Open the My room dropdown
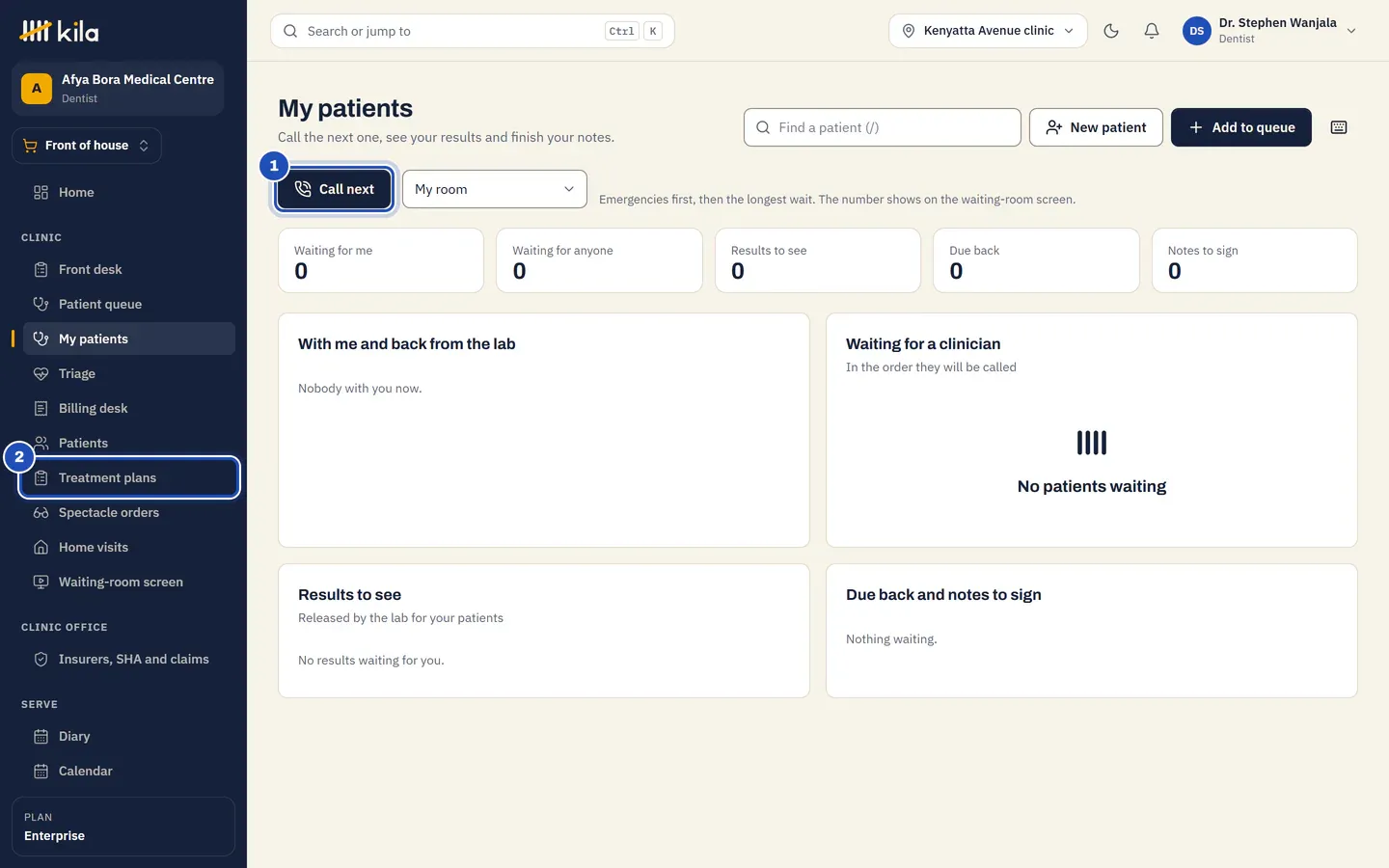Image resolution: width=1389 pixels, height=868 pixels. point(495,189)
